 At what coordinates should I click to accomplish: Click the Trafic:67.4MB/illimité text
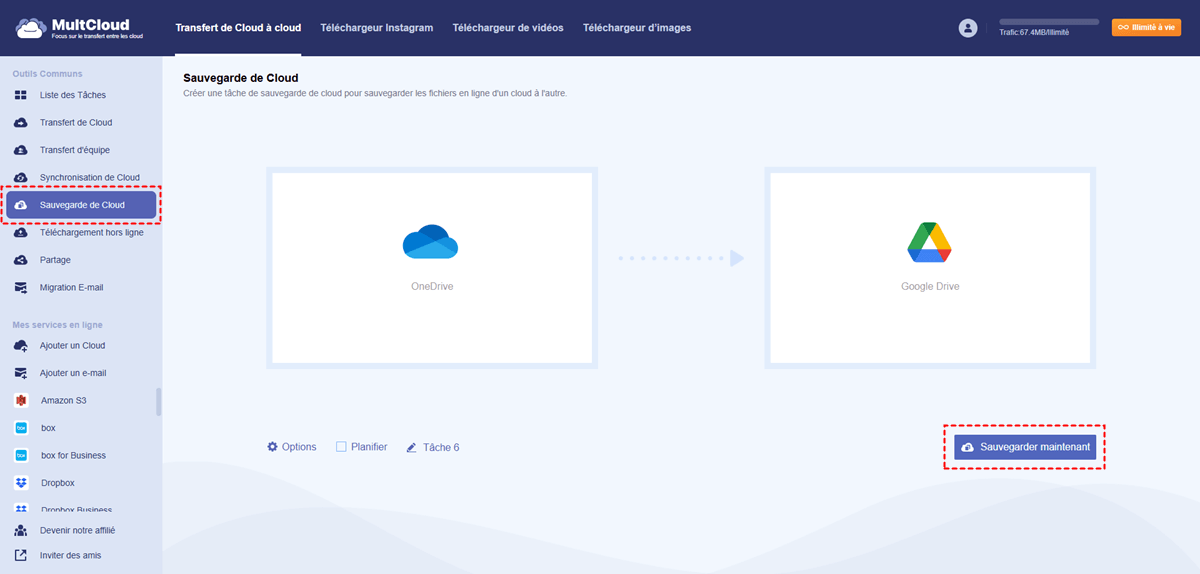(x=1034, y=32)
